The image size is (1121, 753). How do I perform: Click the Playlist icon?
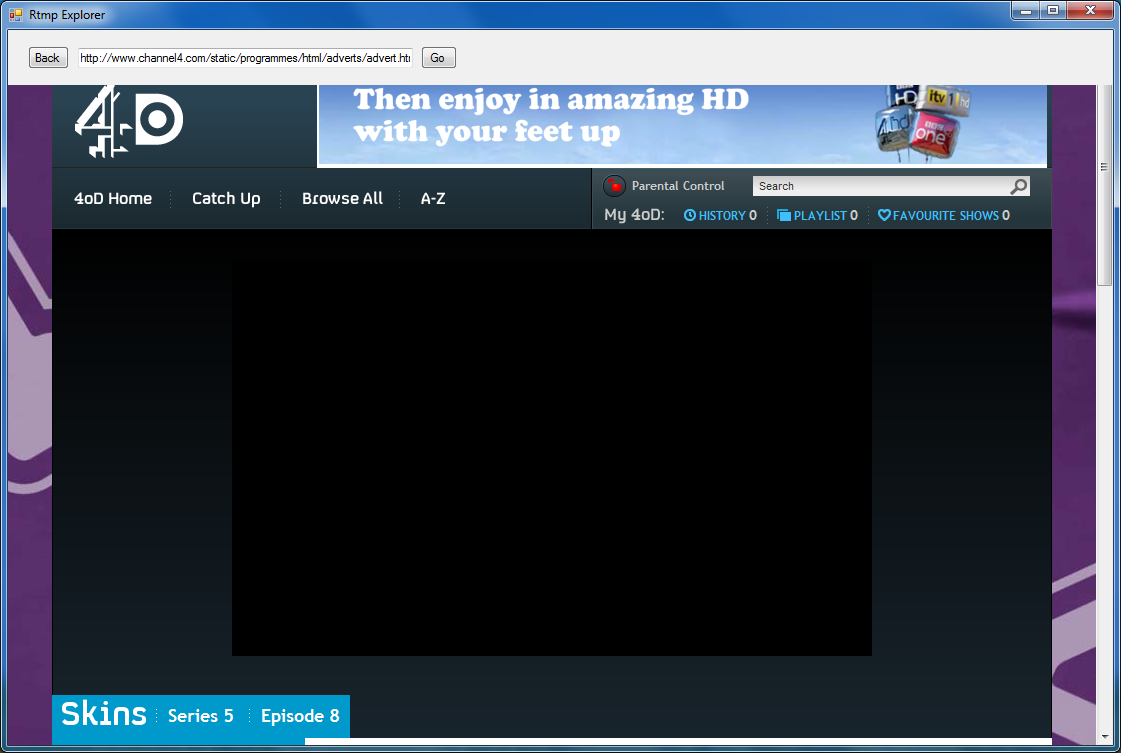point(784,215)
